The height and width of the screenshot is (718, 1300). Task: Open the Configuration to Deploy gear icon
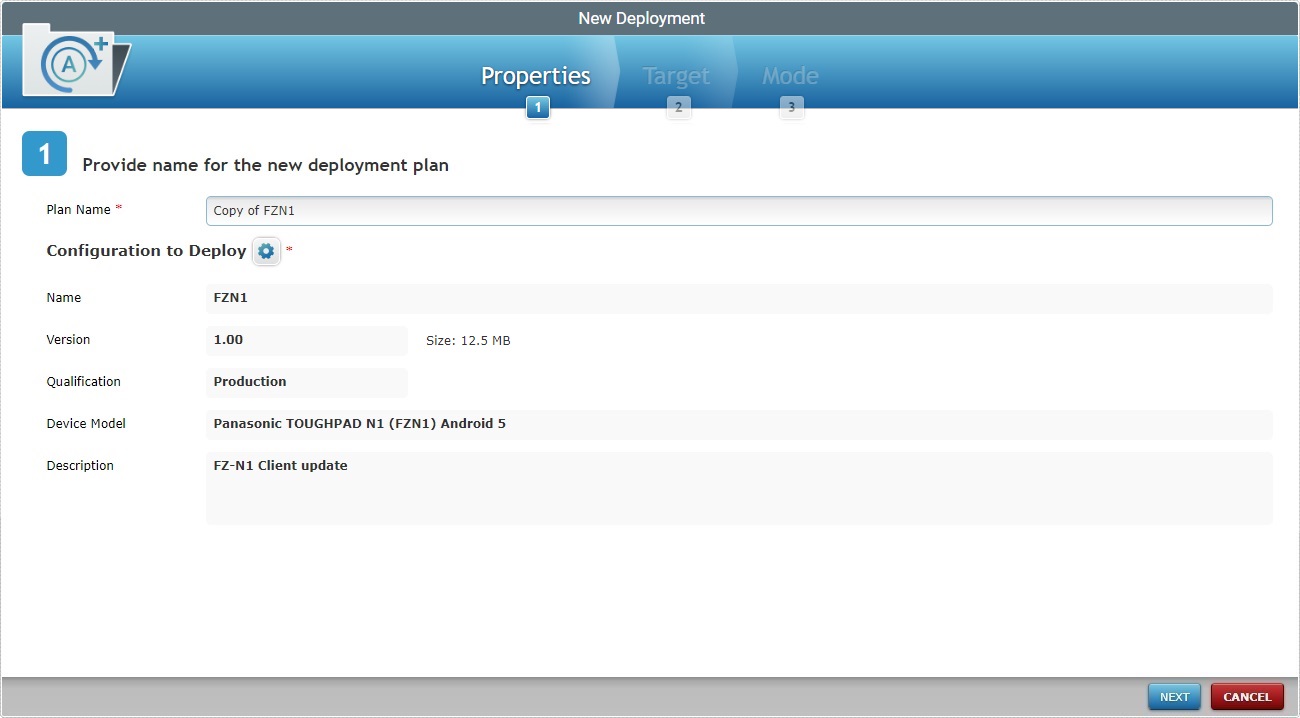tap(266, 251)
